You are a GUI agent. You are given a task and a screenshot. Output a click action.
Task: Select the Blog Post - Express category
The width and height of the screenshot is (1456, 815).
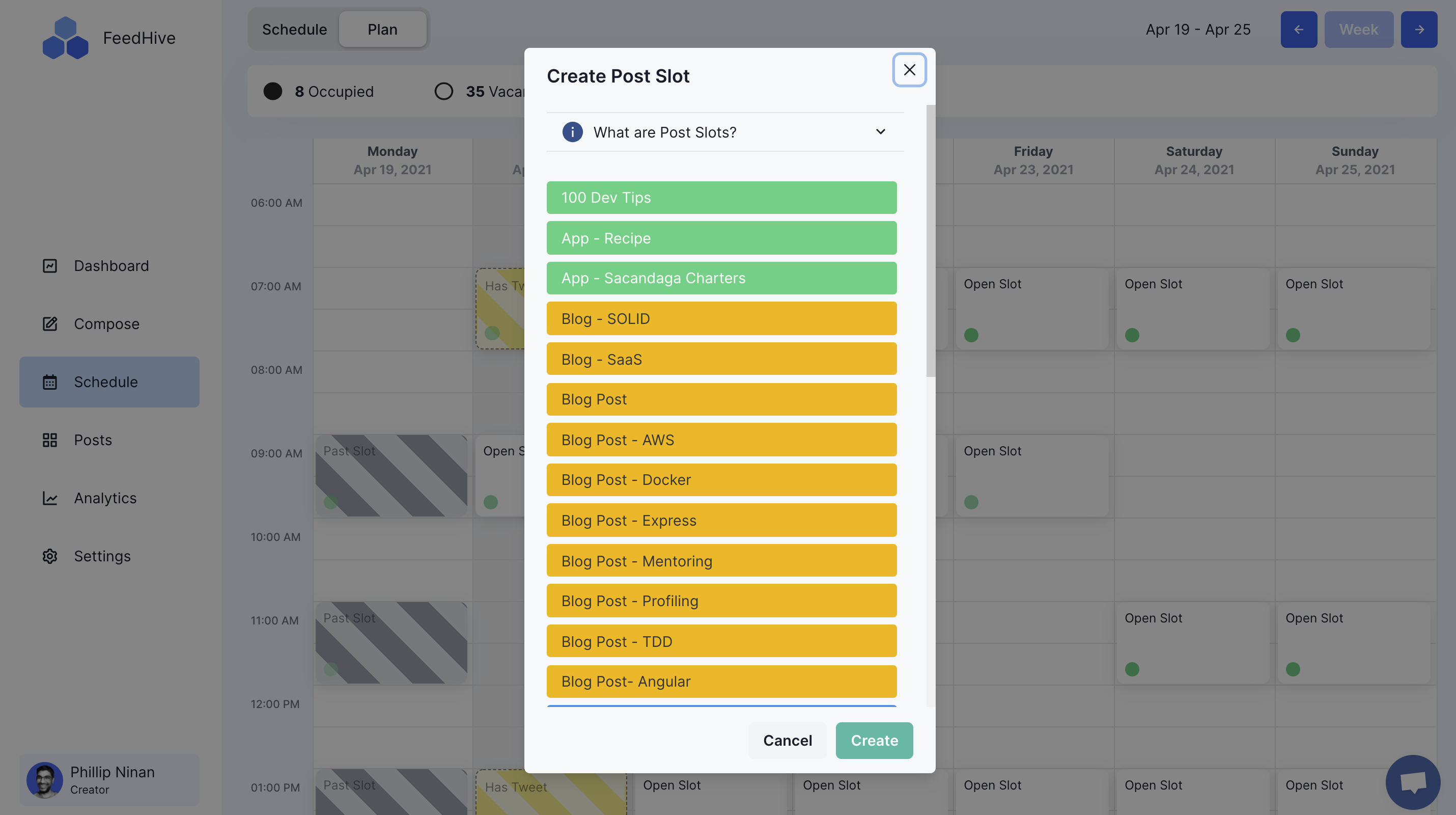click(721, 521)
